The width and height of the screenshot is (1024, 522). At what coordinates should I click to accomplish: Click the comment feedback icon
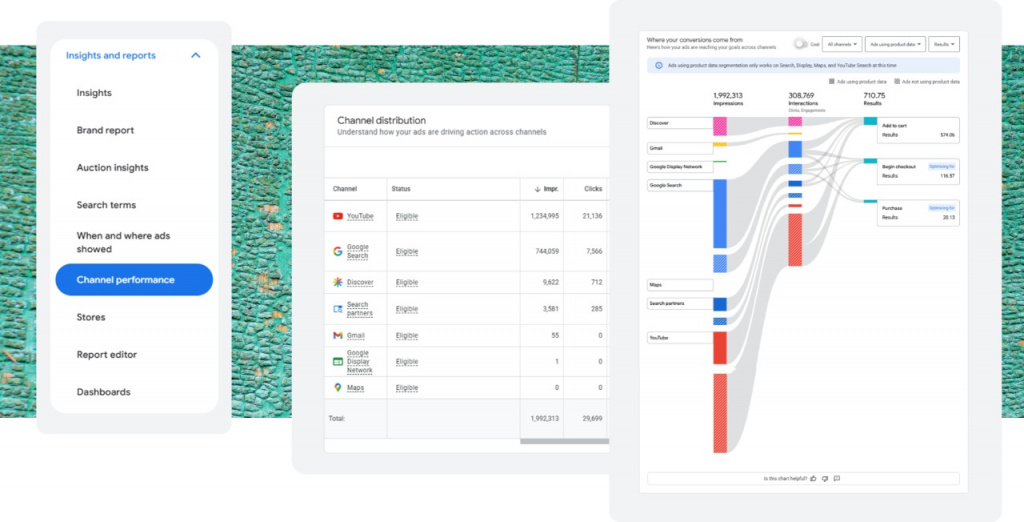(x=837, y=478)
